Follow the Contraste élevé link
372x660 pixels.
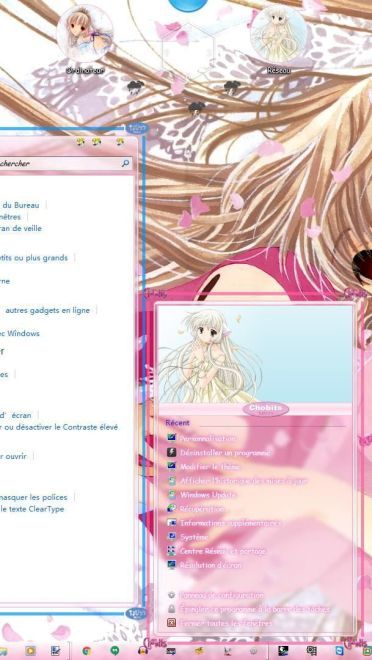[x=59, y=427]
